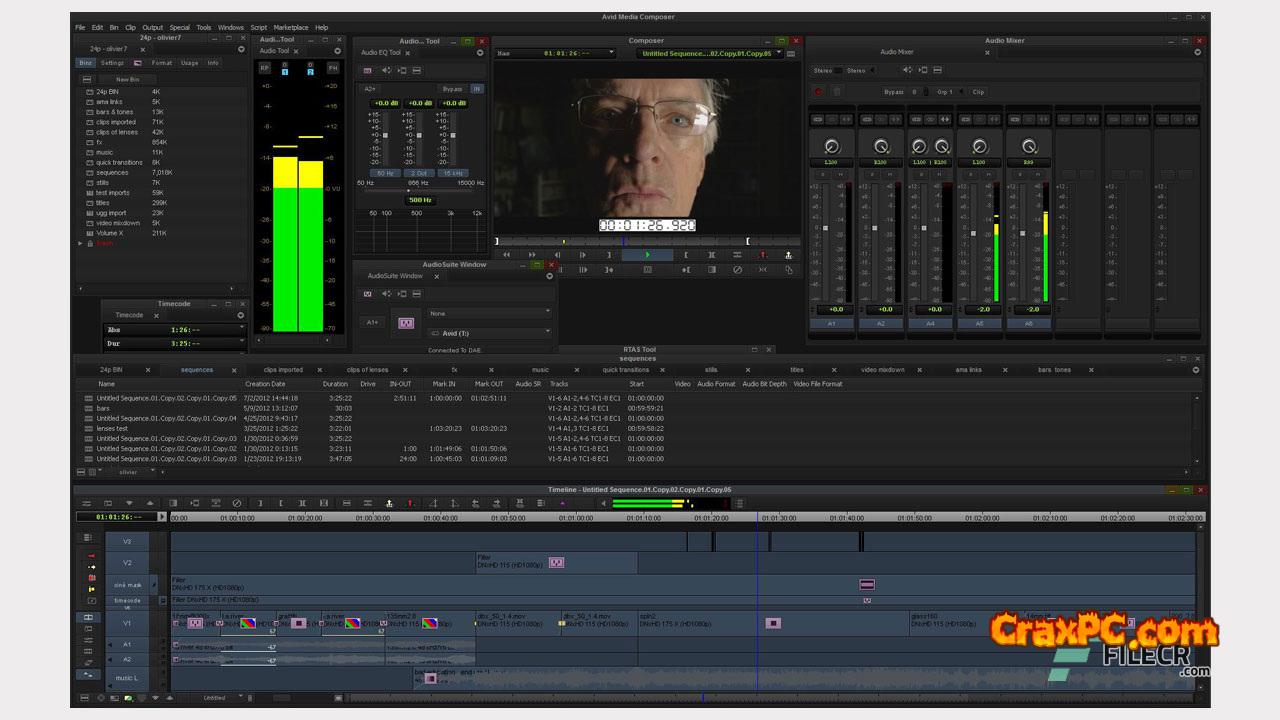The height and width of the screenshot is (720, 1280).
Task: Open the Clip menu in the menu bar
Action: [x=130, y=27]
